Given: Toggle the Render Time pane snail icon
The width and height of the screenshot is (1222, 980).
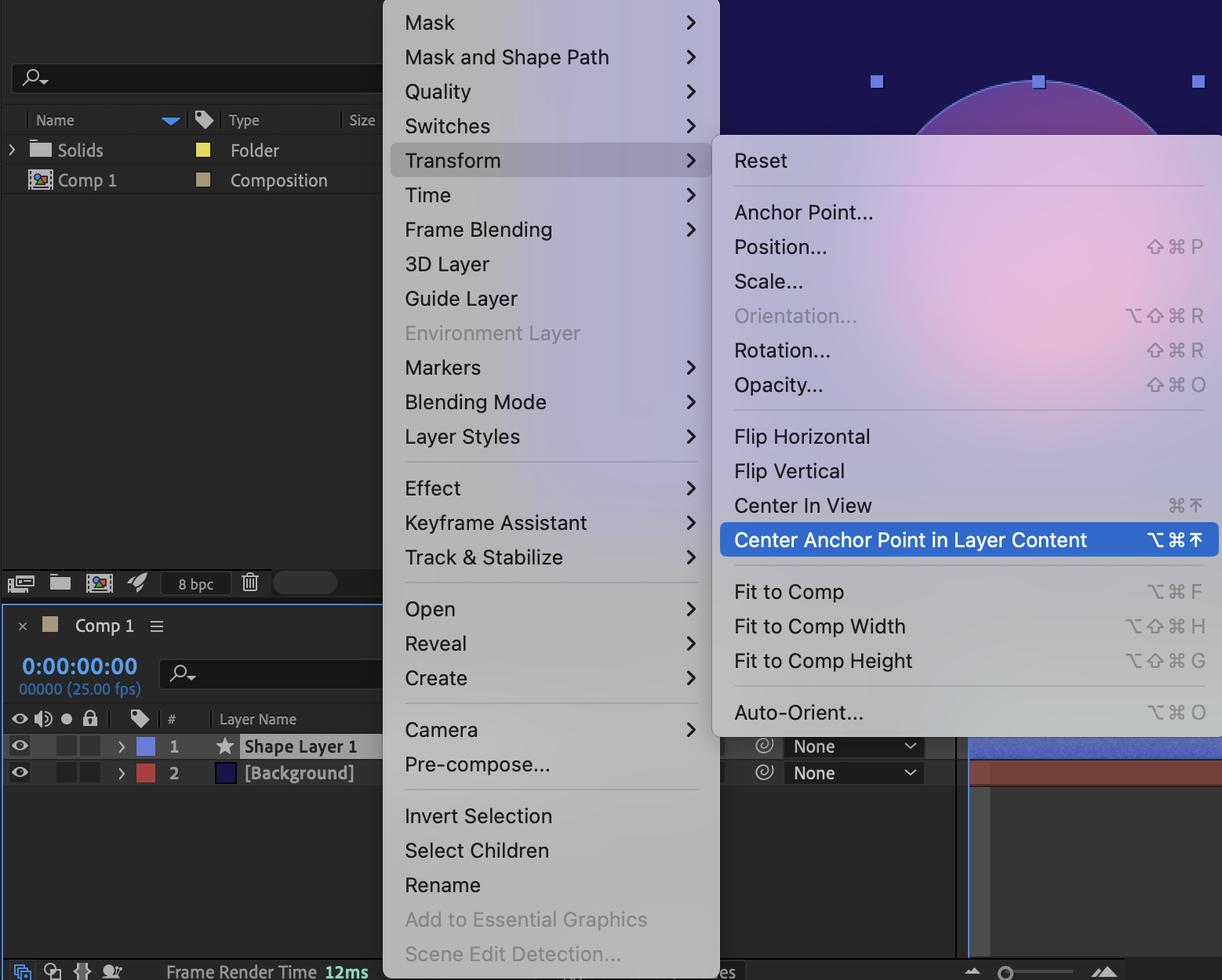Looking at the screenshot, I should pos(112,971).
